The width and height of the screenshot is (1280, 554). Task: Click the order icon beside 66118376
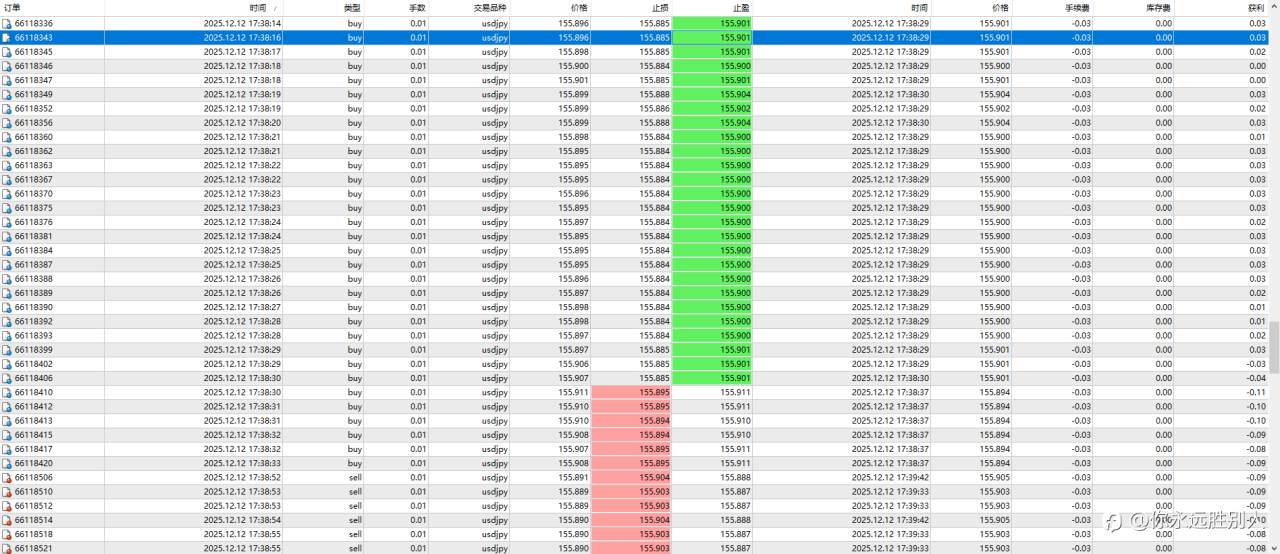(x=7, y=222)
